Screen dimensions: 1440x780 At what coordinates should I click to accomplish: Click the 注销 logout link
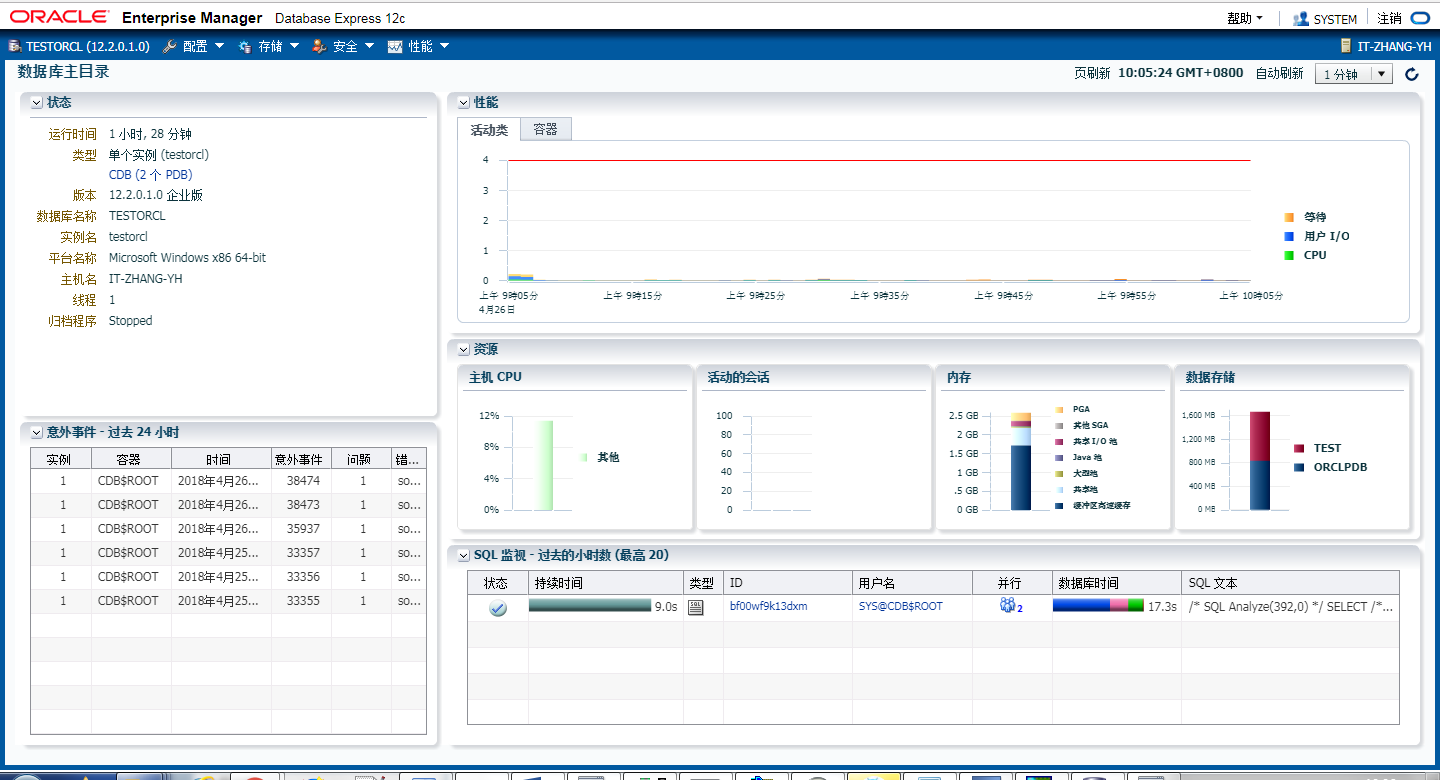click(1389, 18)
